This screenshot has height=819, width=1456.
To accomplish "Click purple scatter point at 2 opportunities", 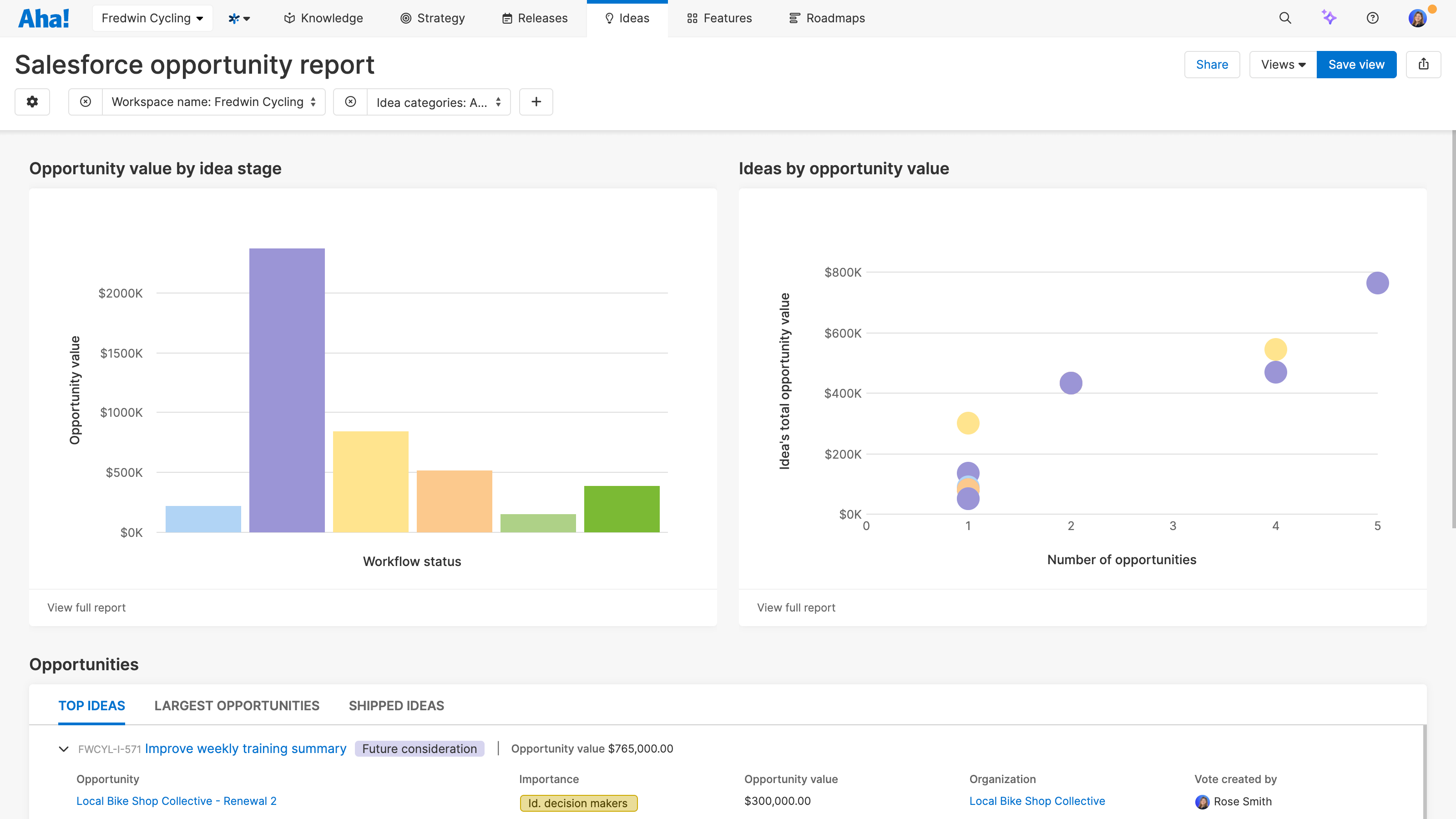I will [1071, 383].
